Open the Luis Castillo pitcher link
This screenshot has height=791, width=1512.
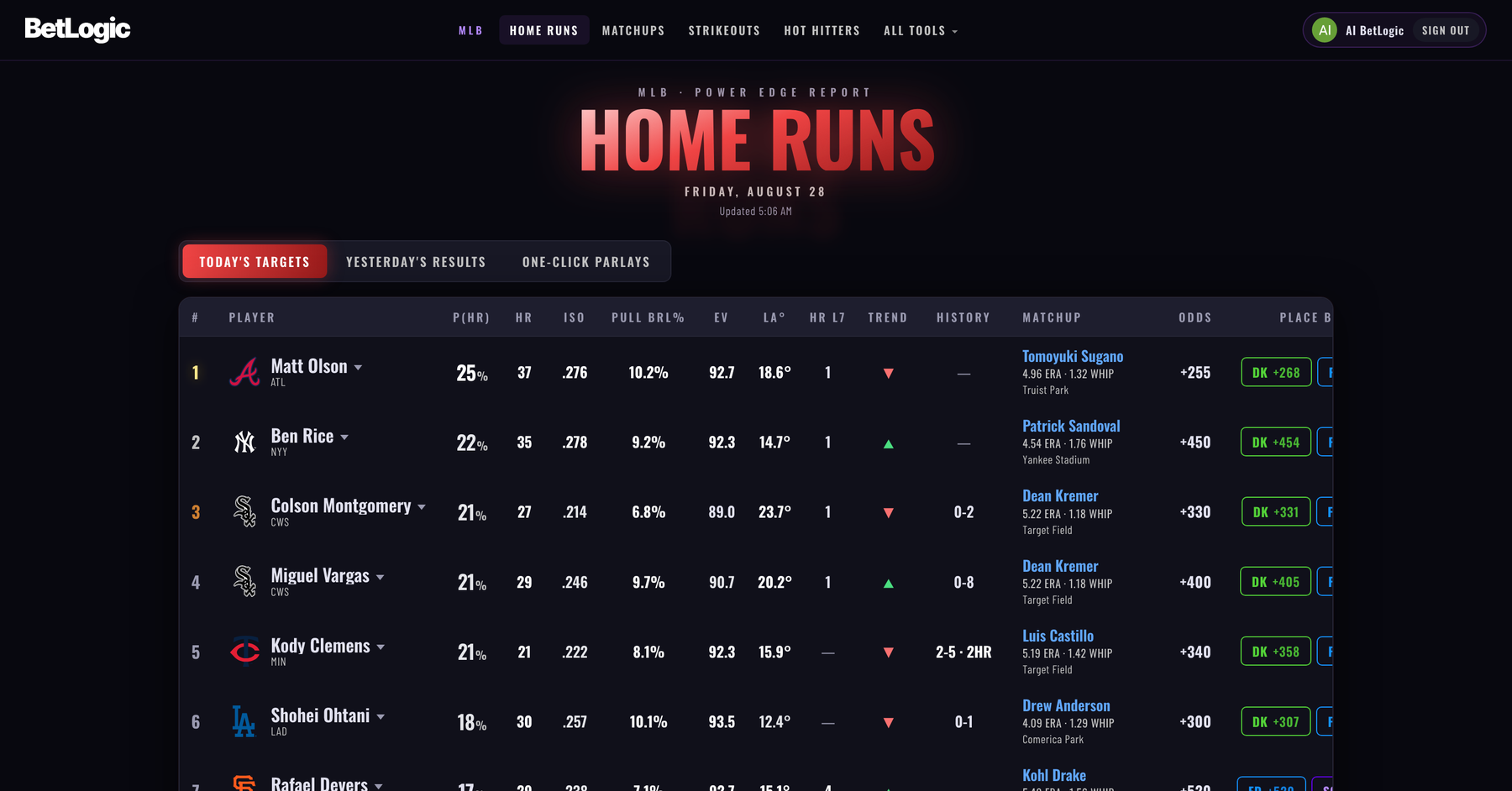pos(1058,636)
